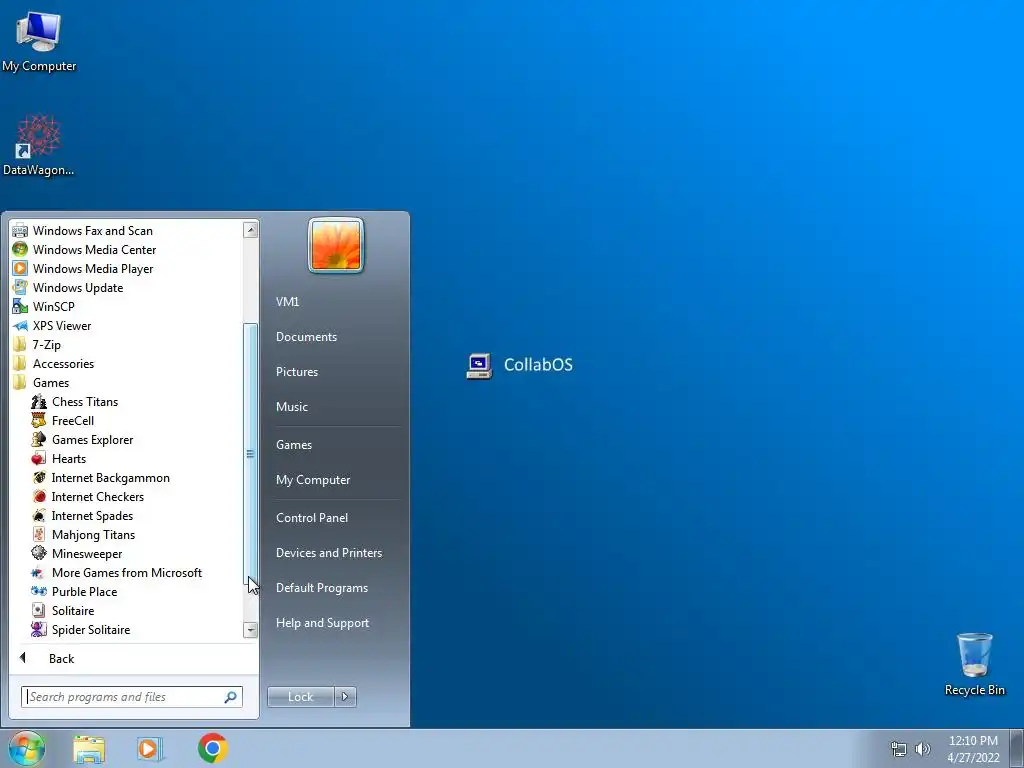This screenshot has height=768, width=1024.
Task: Open Pictures from Start menu
Action: tap(296, 372)
